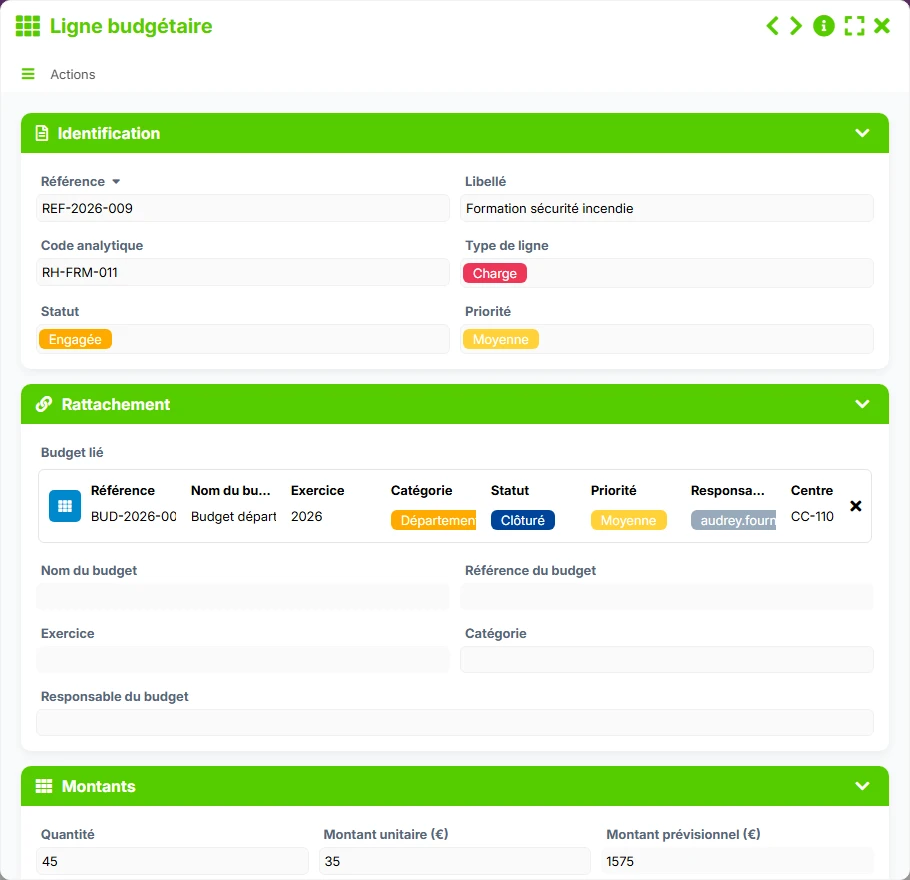Image resolution: width=910 pixels, height=880 pixels.
Task: Toggle fullscreen with the expand icon
Action: pyautogui.click(x=854, y=26)
